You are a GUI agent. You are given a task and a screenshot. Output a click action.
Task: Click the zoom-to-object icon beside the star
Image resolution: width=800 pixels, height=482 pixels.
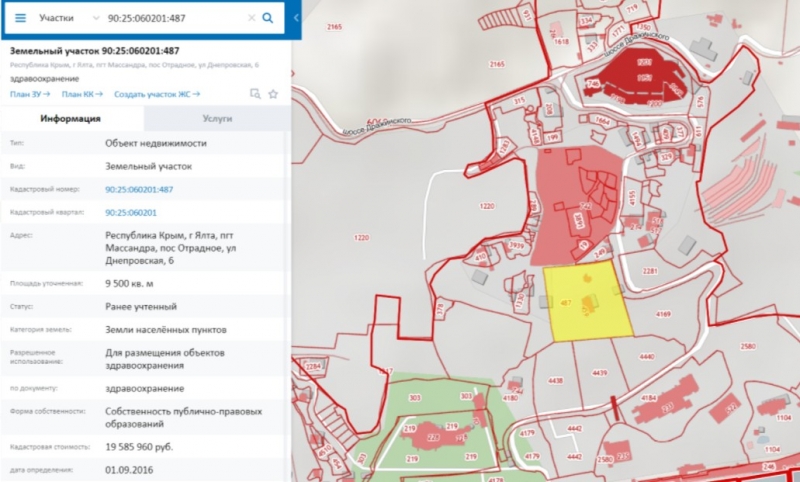coord(254,94)
